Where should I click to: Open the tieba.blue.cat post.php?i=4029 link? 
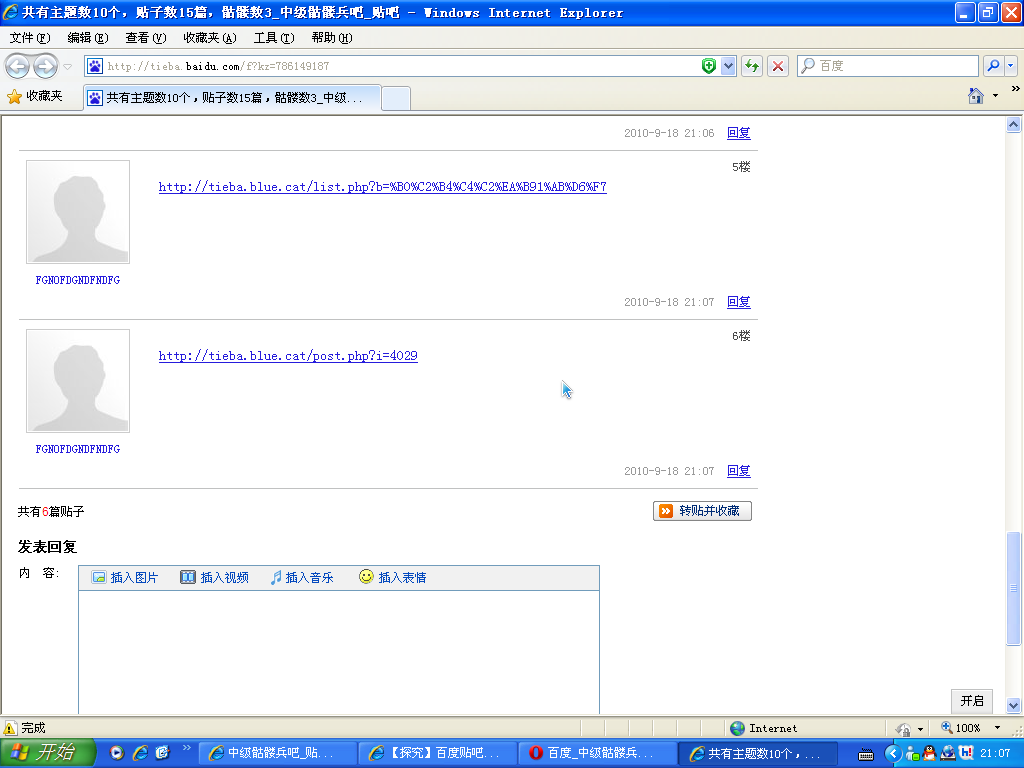tap(288, 356)
